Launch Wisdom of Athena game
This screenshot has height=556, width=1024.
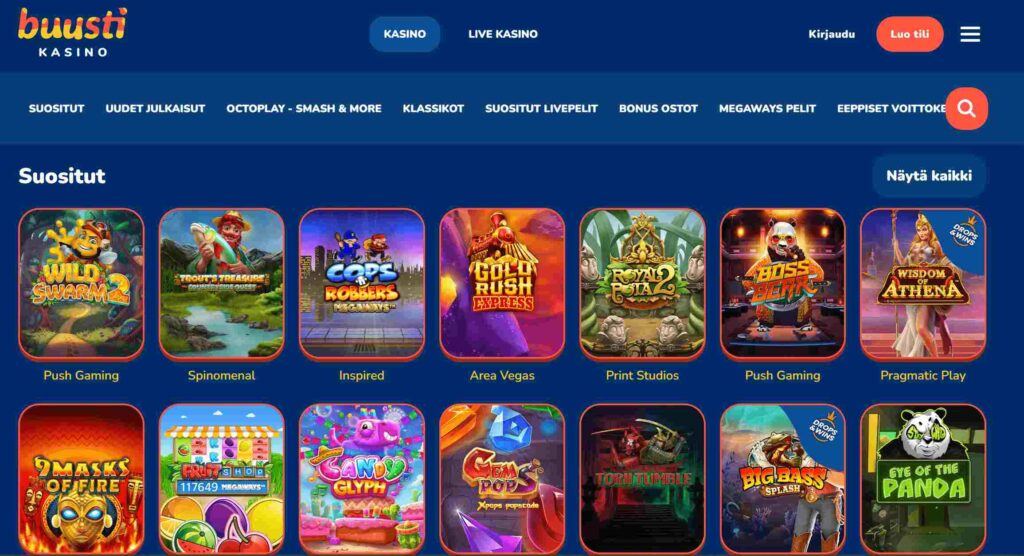click(x=923, y=284)
